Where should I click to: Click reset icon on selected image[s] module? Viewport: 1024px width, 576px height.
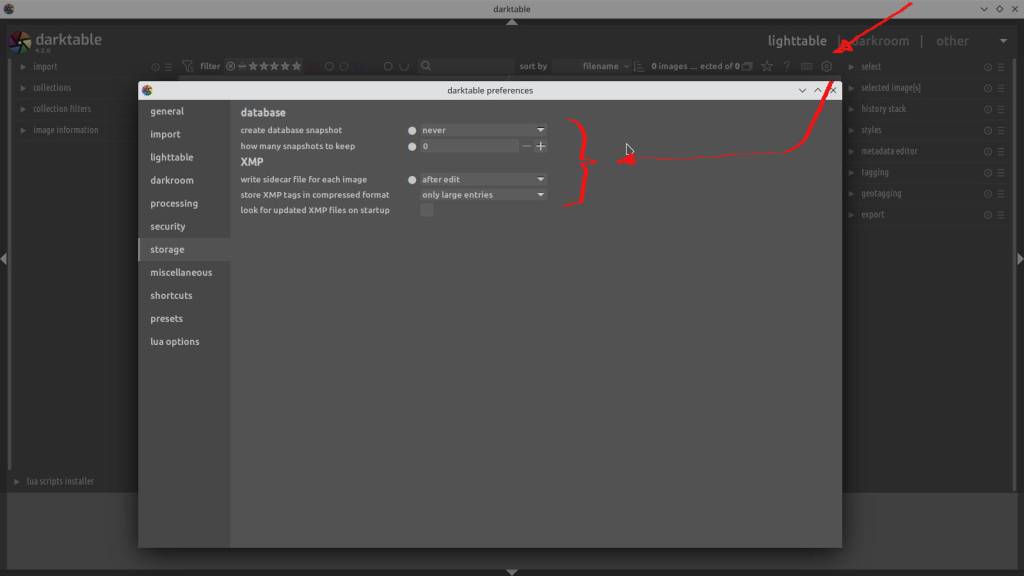pos(987,88)
